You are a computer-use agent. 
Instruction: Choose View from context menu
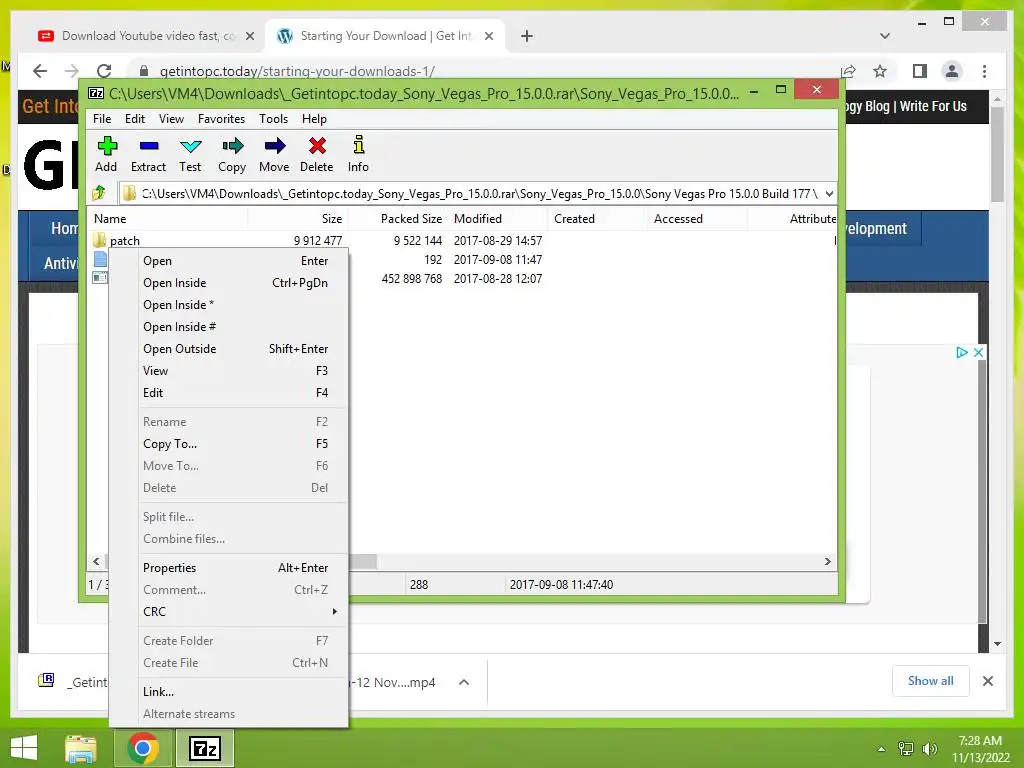coord(229,371)
